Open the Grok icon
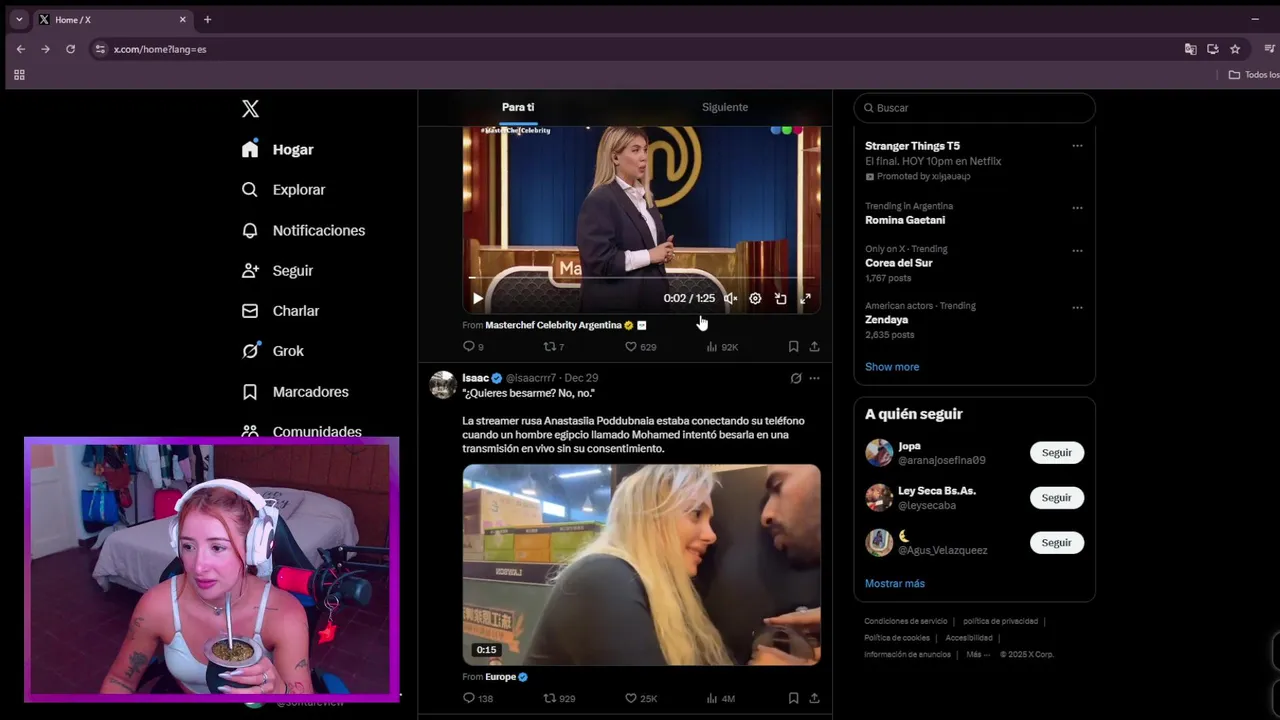Viewport: 1280px width, 720px height. tap(250, 351)
